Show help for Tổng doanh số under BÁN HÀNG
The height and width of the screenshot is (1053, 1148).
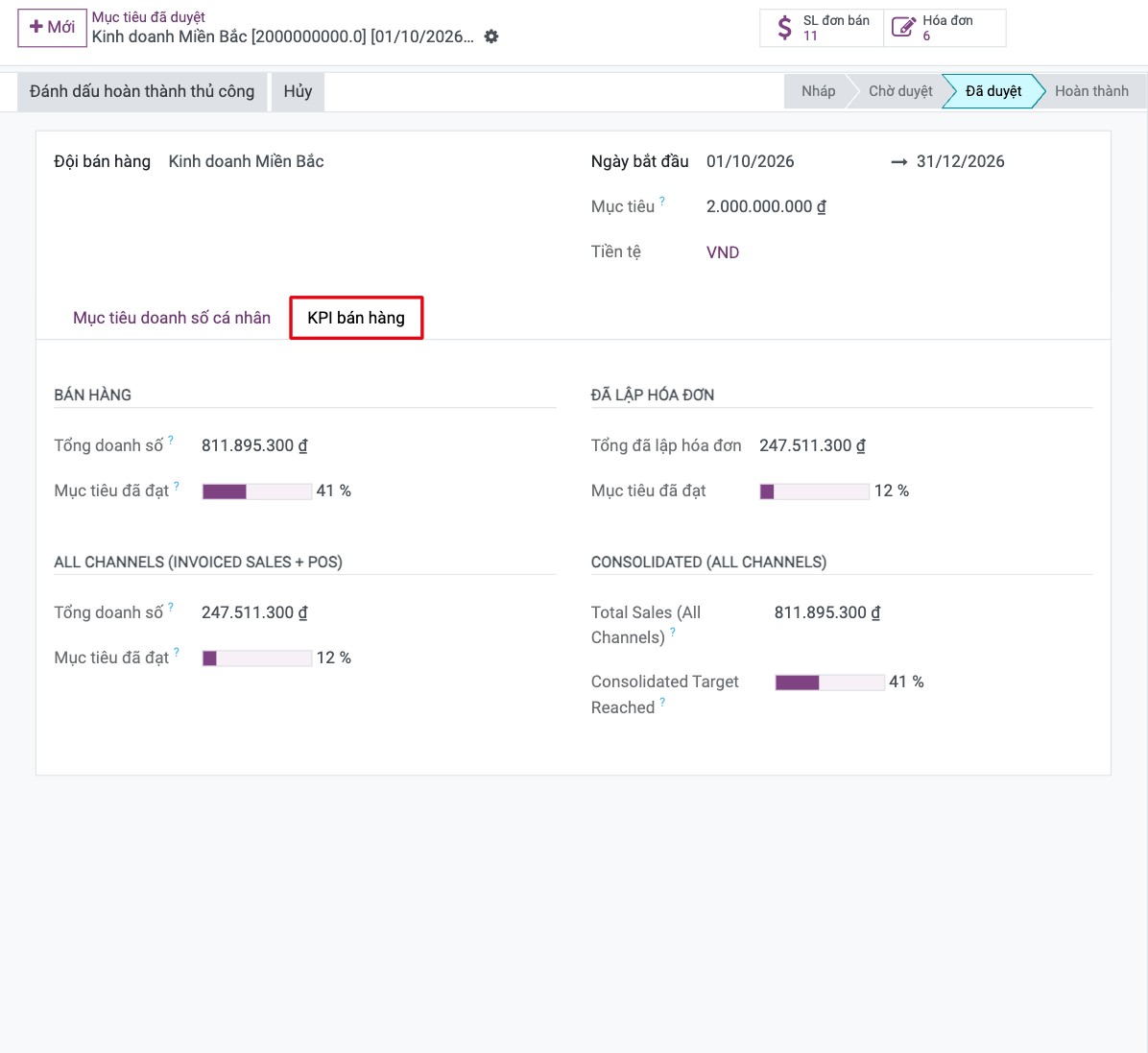click(x=171, y=440)
